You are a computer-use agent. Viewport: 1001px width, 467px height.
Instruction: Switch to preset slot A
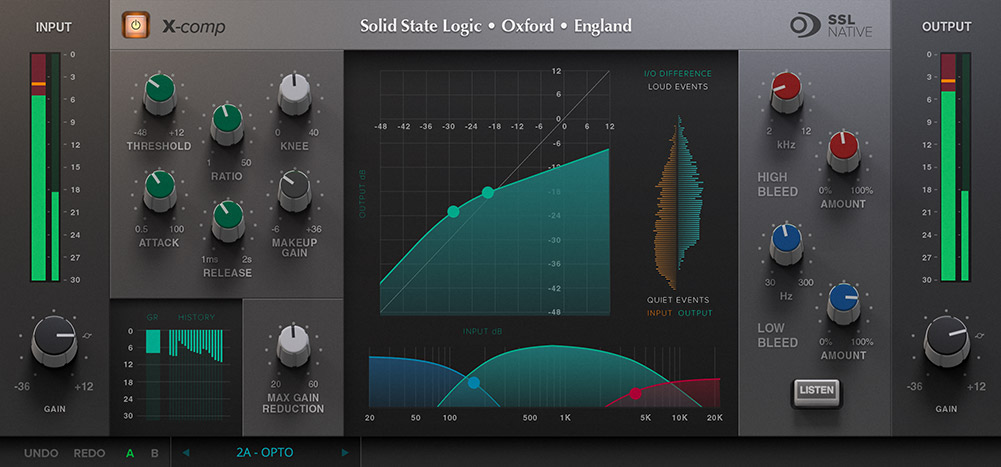[x=130, y=453]
